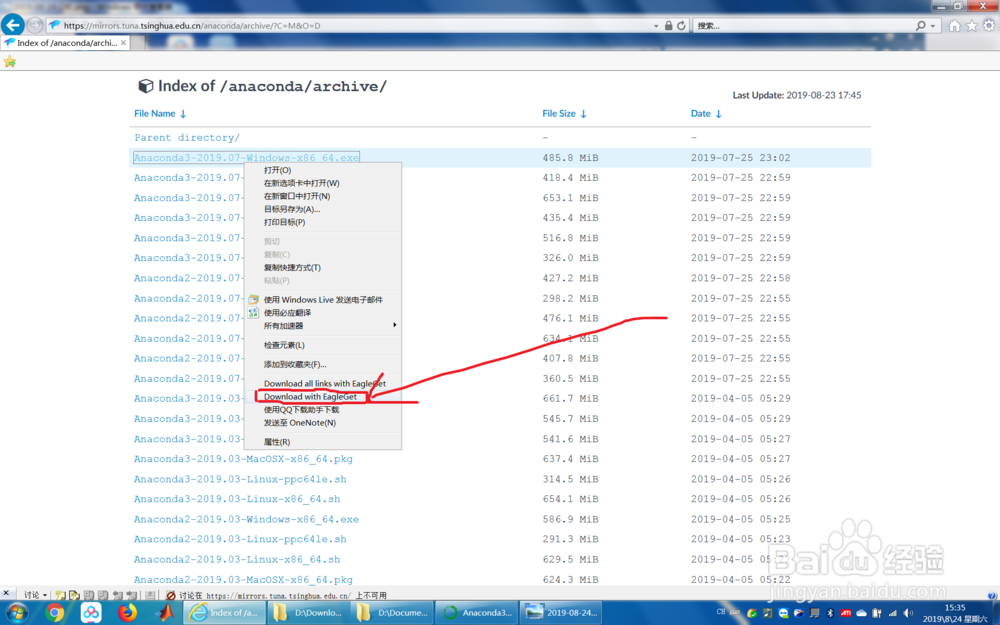Click the browser forward arrow button

click(x=35, y=25)
